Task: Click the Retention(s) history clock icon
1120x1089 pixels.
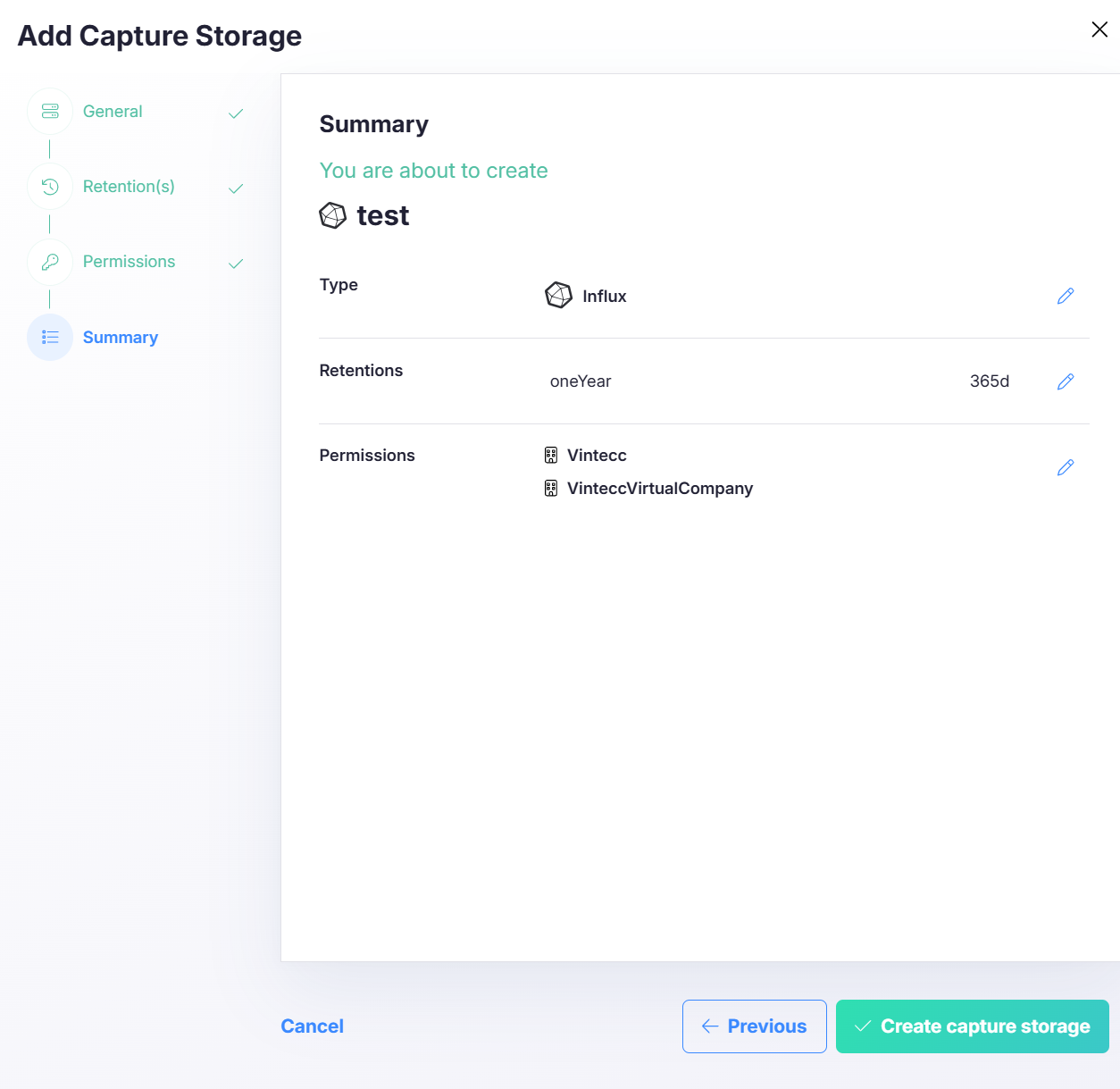Action: (50, 187)
